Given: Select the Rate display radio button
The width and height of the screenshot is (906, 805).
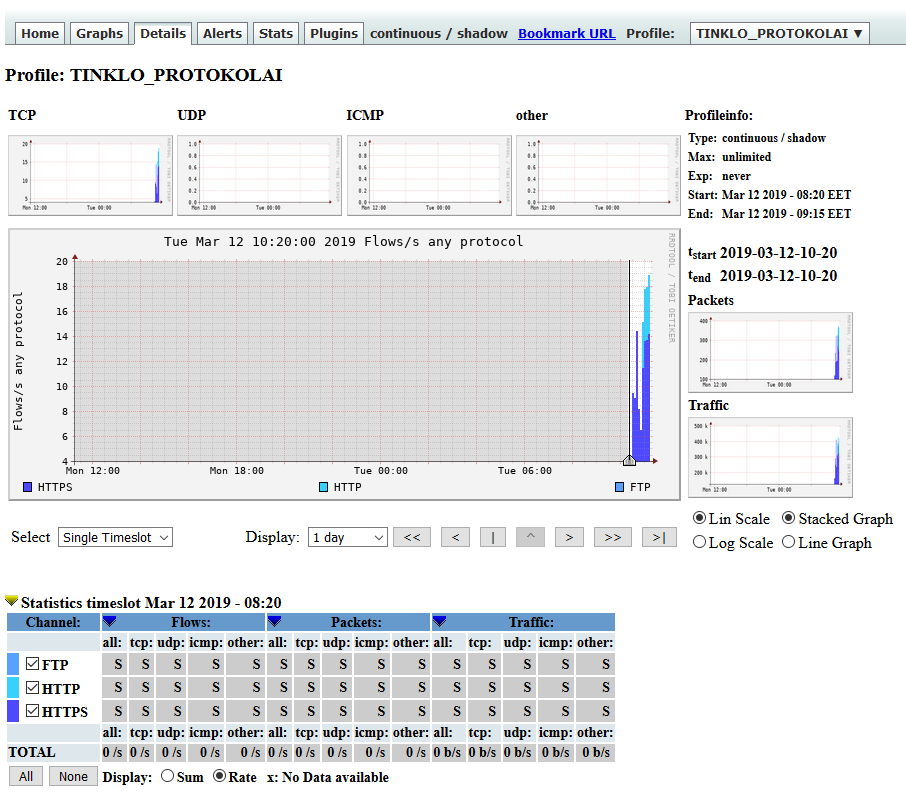Looking at the screenshot, I should click(220, 776).
